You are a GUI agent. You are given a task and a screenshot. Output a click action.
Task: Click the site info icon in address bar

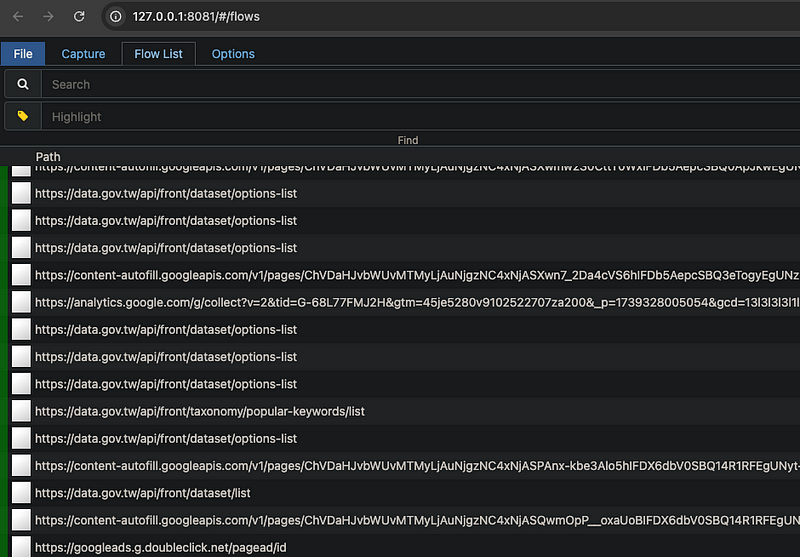tap(116, 16)
